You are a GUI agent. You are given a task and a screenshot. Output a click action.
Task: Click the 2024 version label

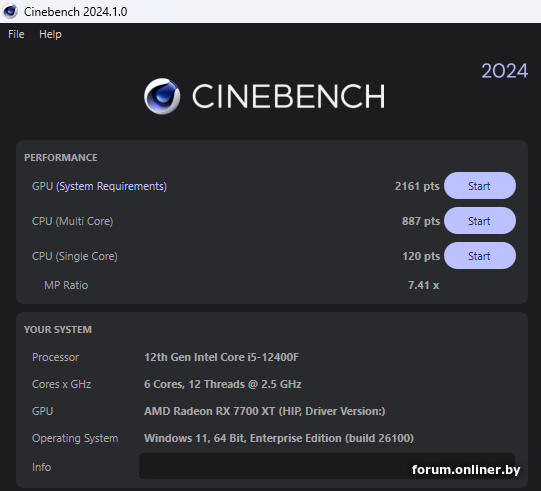(504, 71)
